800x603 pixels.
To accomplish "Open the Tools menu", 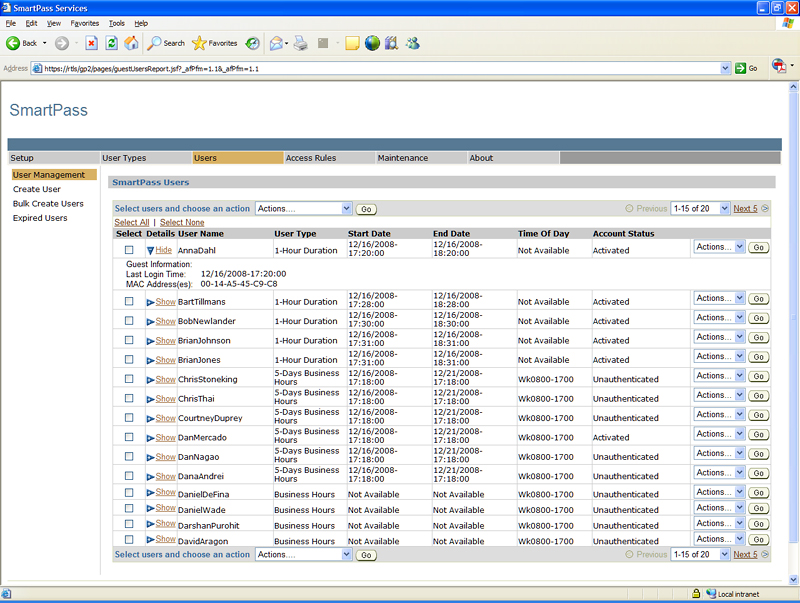I will pos(116,23).
